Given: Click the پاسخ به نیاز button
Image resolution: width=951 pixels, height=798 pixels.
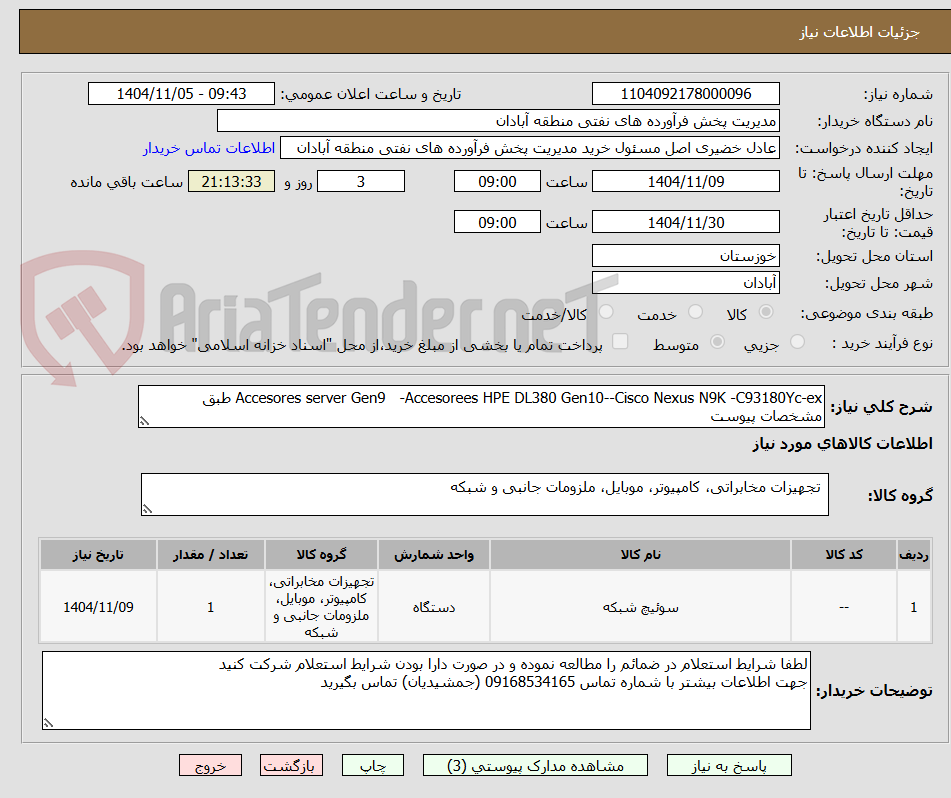Looking at the screenshot, I should tap(729, 765).
